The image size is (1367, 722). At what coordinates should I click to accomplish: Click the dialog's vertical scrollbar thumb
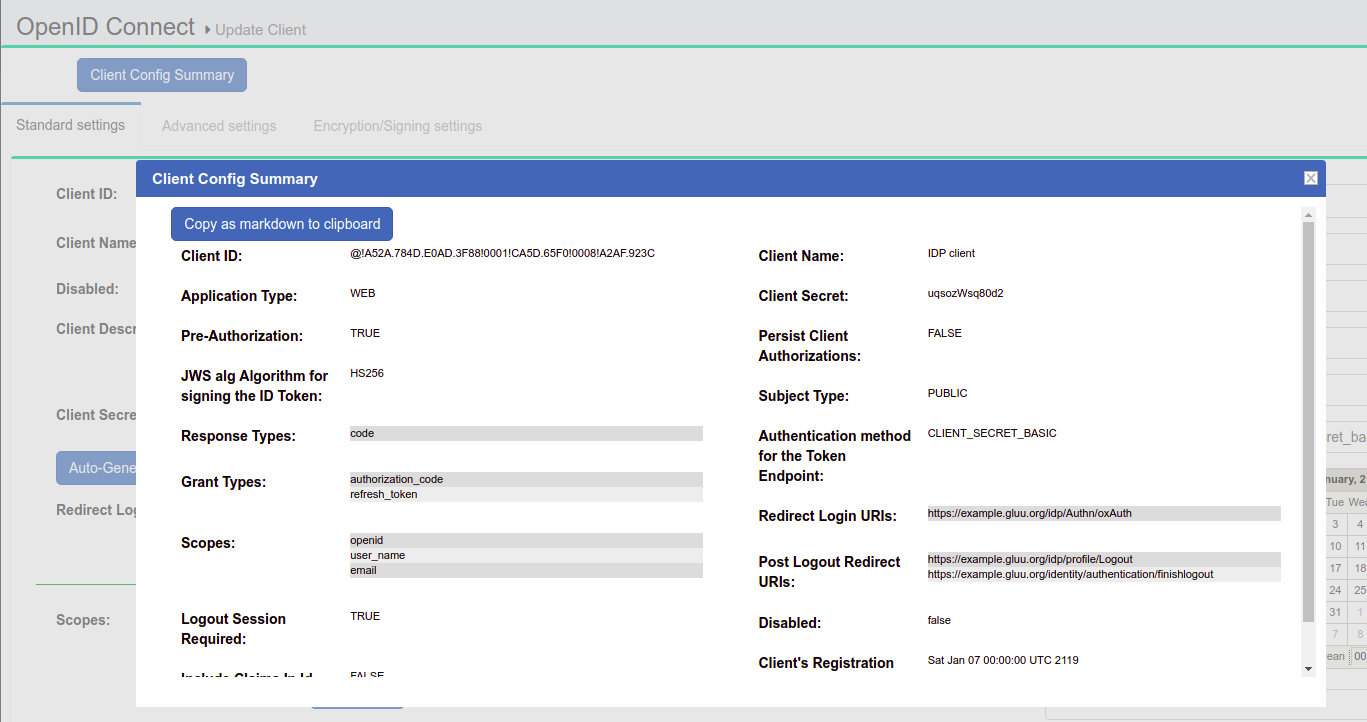(x=1308, y=420)
